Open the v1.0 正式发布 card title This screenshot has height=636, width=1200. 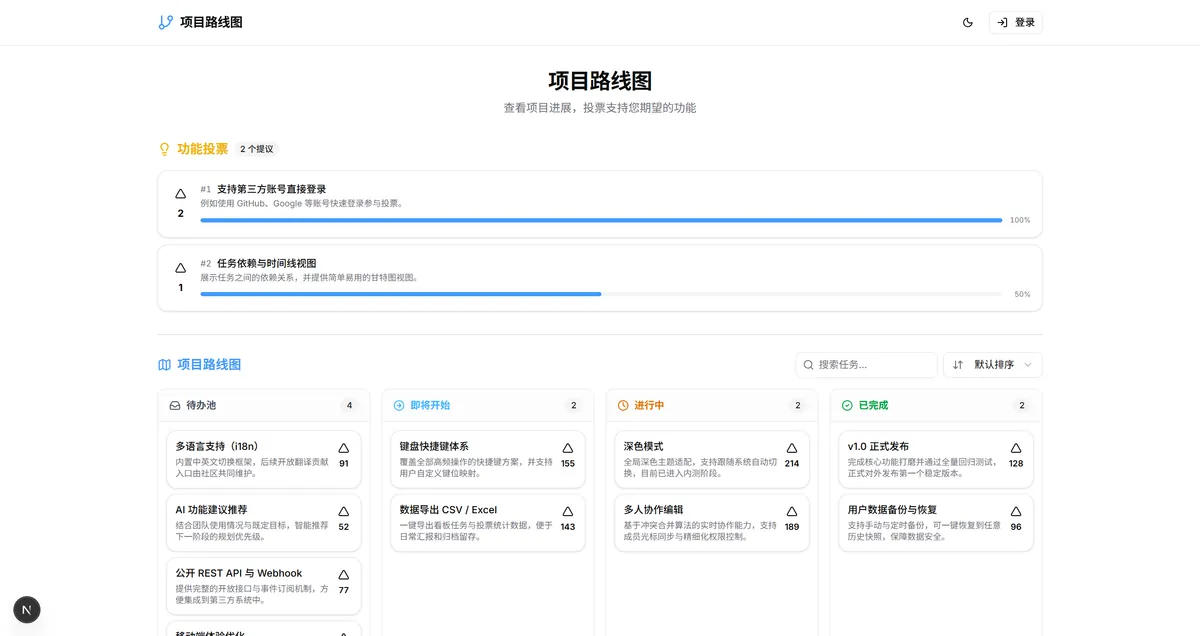[x=878, y=446]
